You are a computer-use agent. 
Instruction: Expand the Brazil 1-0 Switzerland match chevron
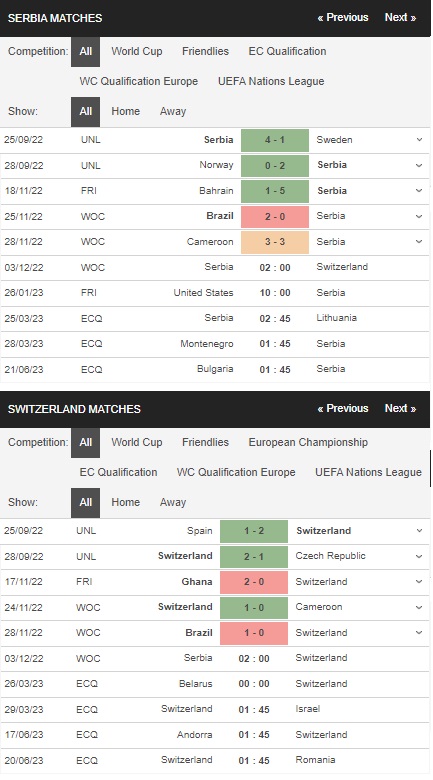click(419, 633)
